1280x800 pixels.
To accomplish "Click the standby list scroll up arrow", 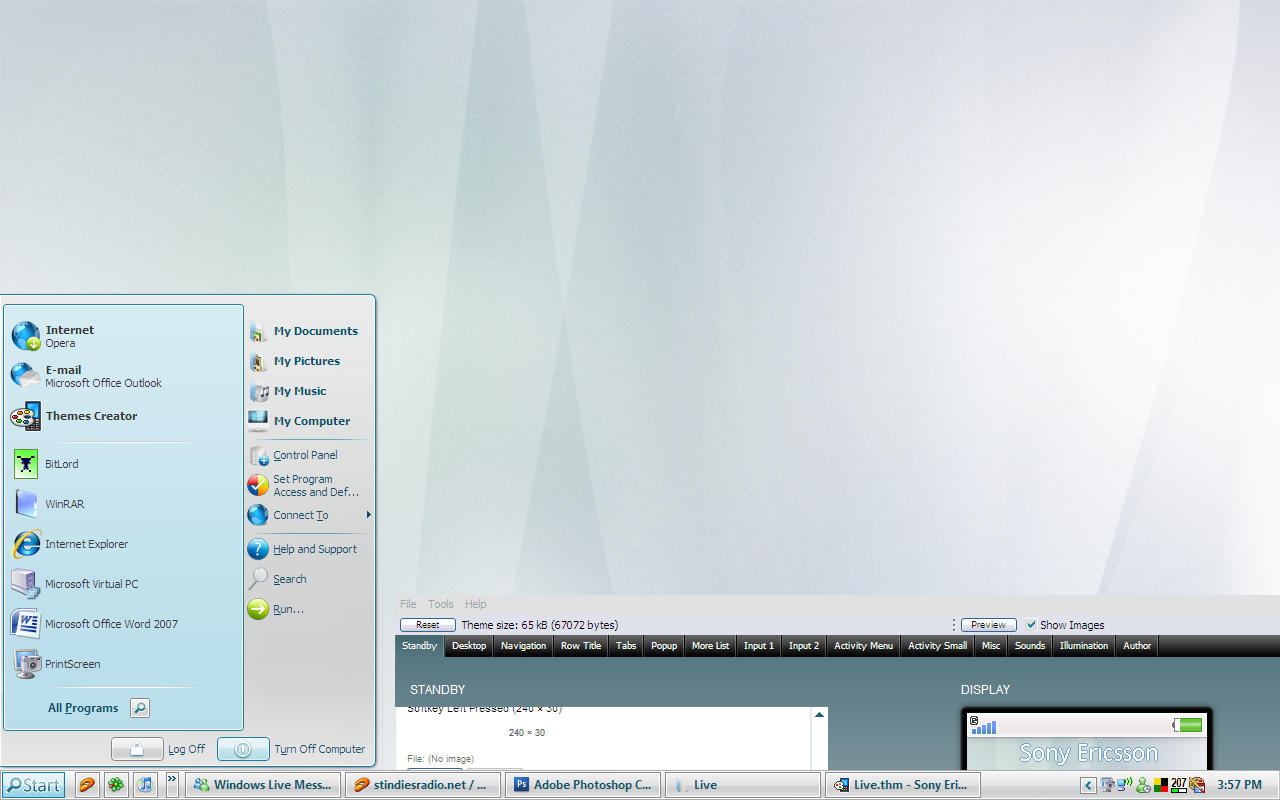I will [x=820, y=715].
